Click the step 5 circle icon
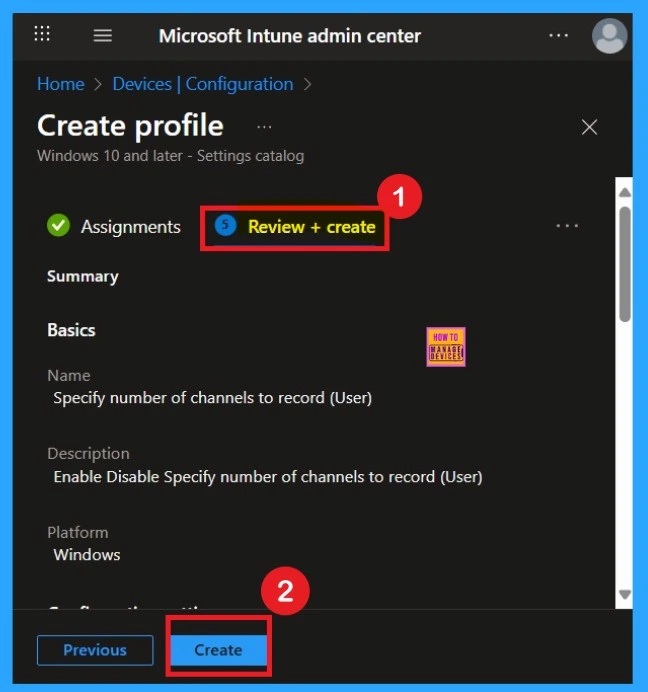The width and height of the screenshot is (648, 692). (x=225, y=225)
